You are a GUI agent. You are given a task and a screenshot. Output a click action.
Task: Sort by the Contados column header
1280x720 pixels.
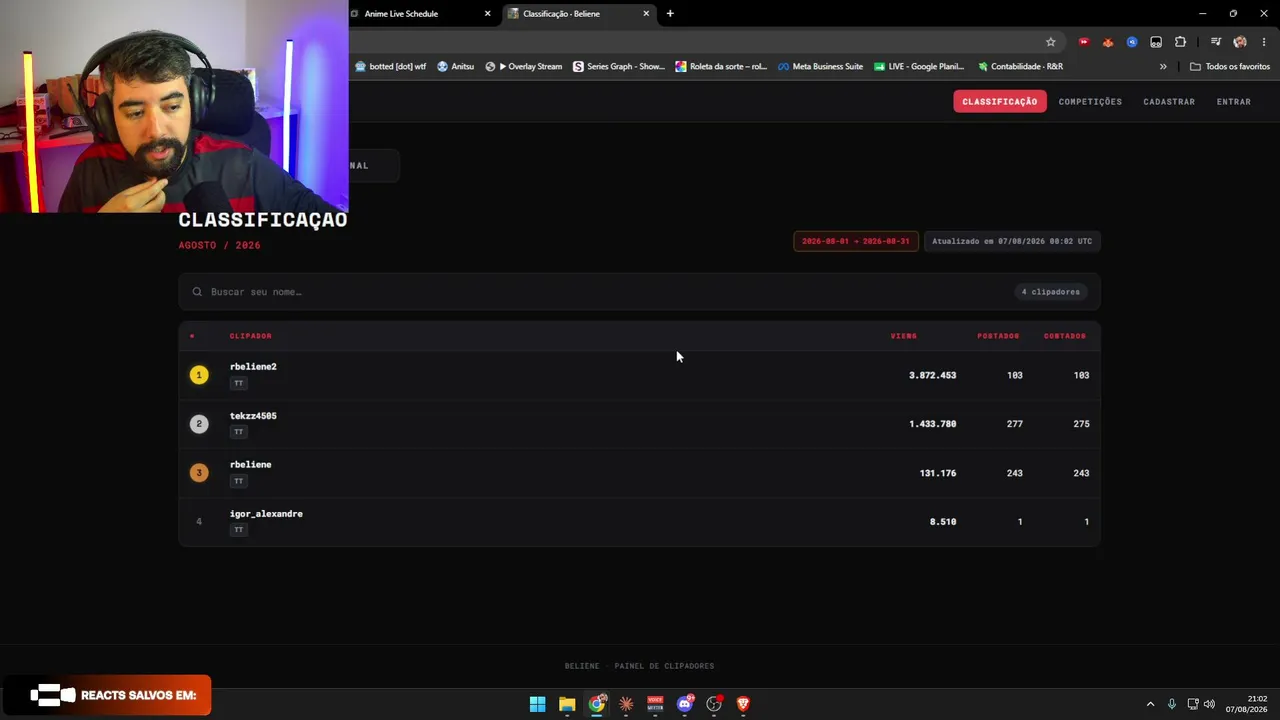[1065, 336]
